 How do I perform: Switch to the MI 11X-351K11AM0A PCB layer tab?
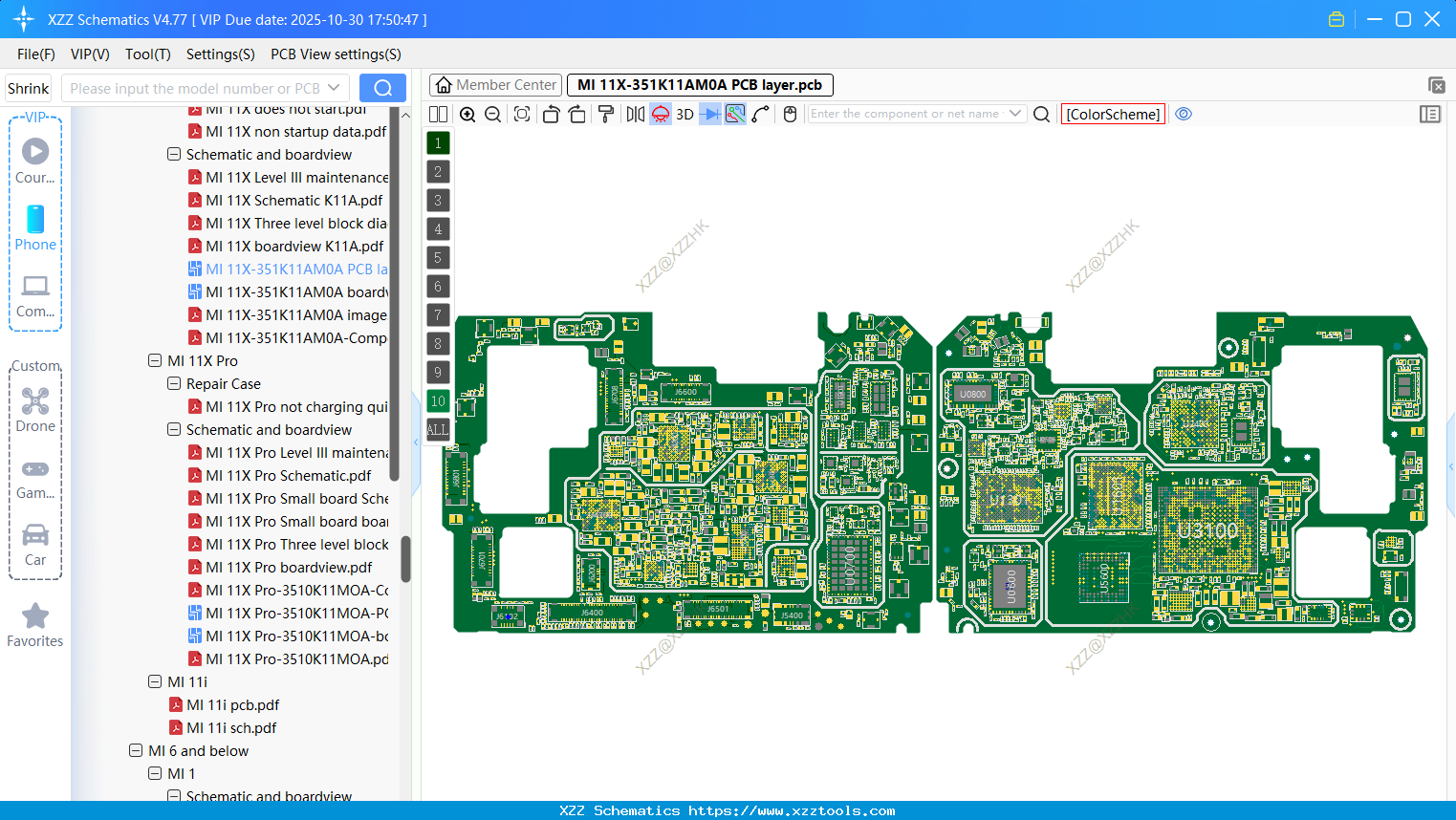(700, 84)
